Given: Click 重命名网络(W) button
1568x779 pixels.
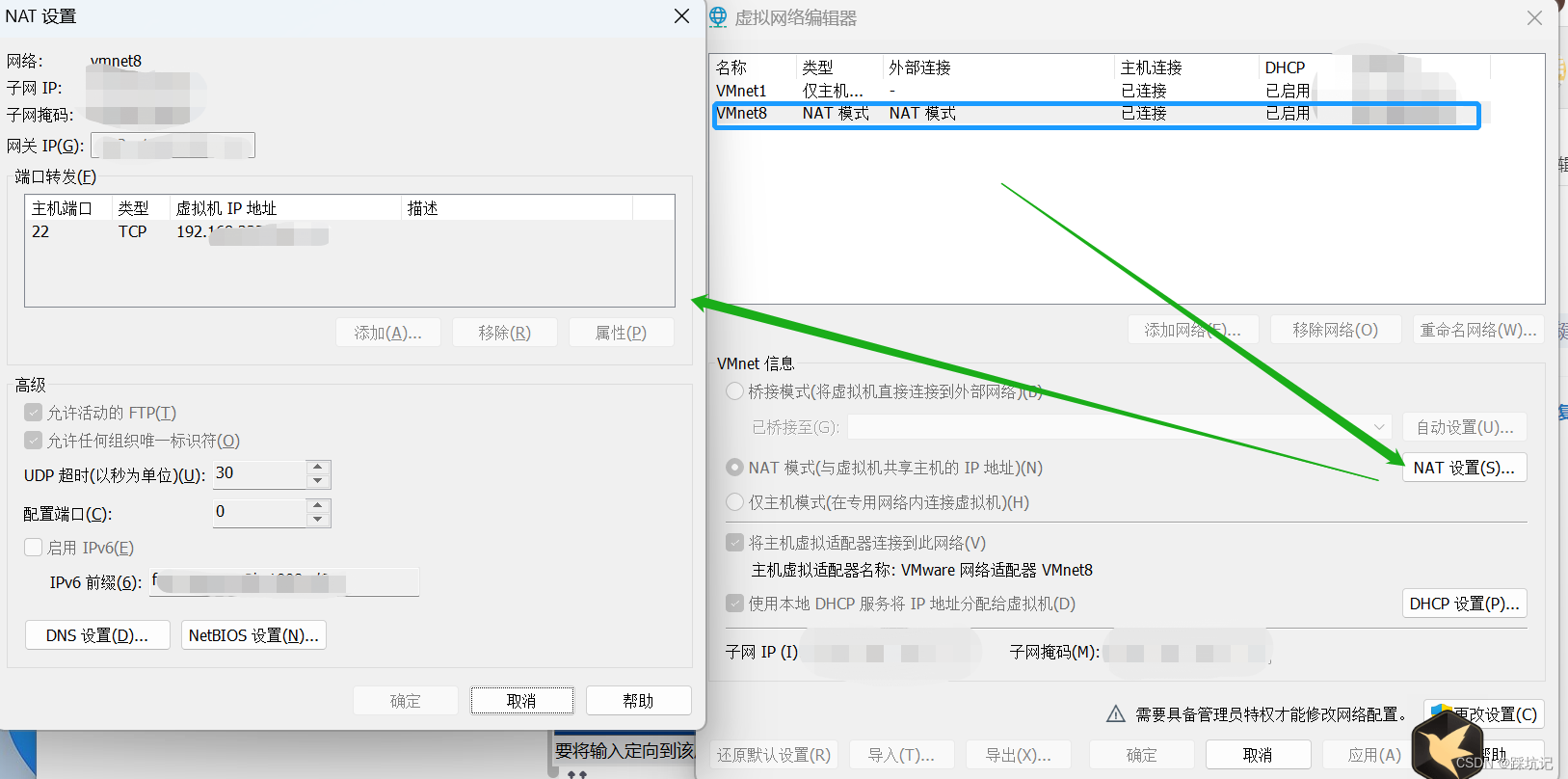Looking at the screenshot, I should pos(1478,330).
